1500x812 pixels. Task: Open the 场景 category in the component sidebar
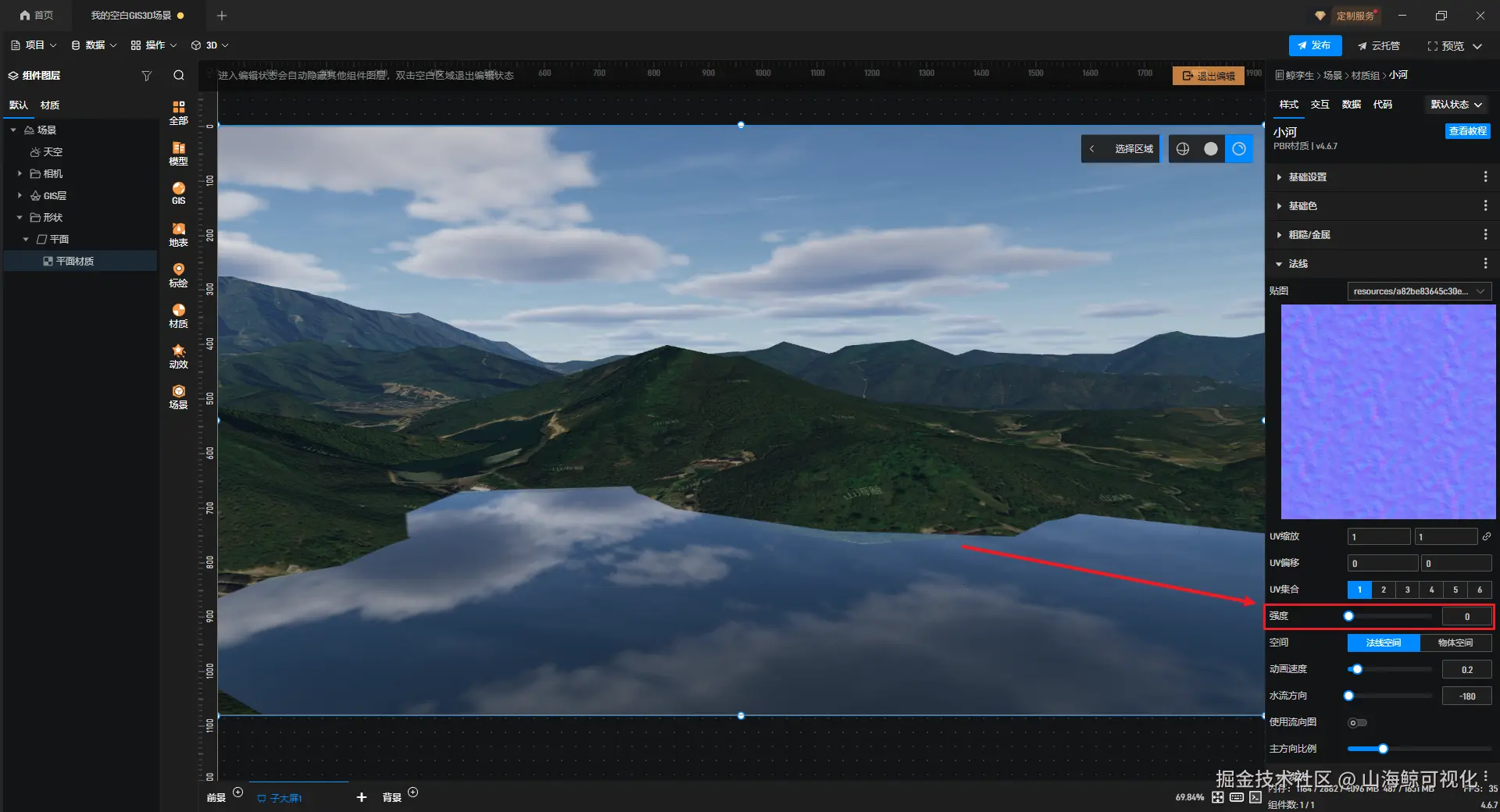tap(179, 397)
